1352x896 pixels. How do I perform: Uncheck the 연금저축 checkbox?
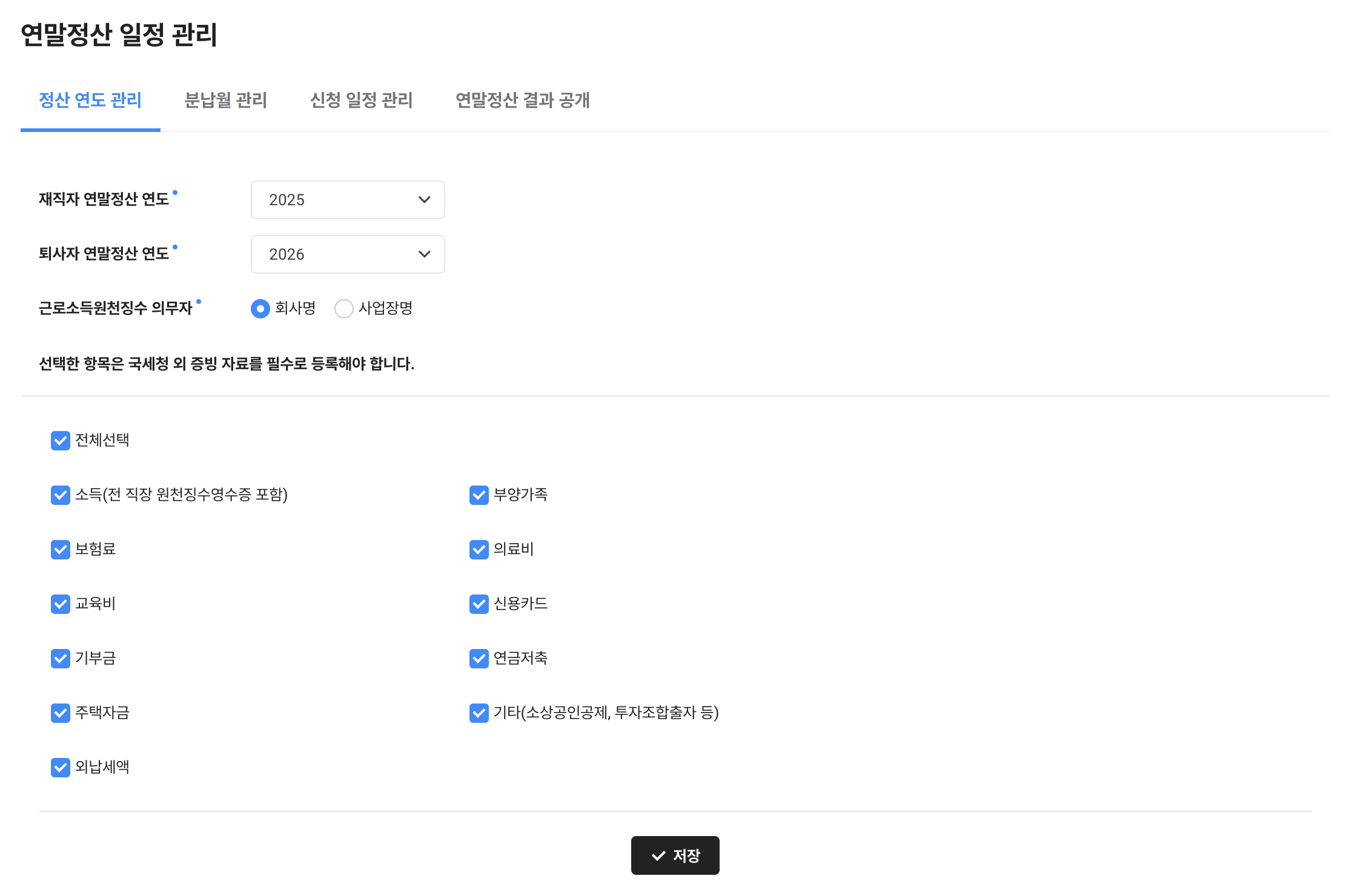coord(479,659)
